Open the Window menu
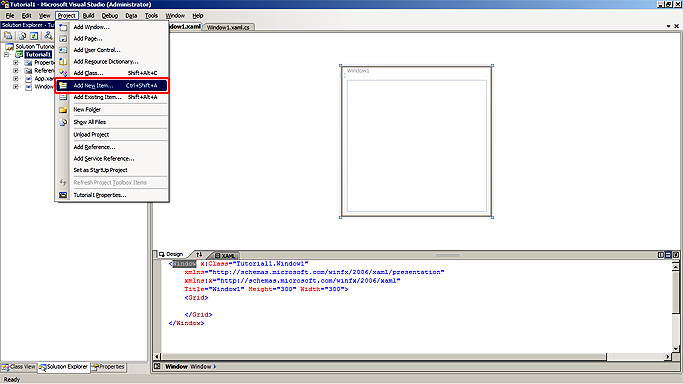 tap(175, 16)
